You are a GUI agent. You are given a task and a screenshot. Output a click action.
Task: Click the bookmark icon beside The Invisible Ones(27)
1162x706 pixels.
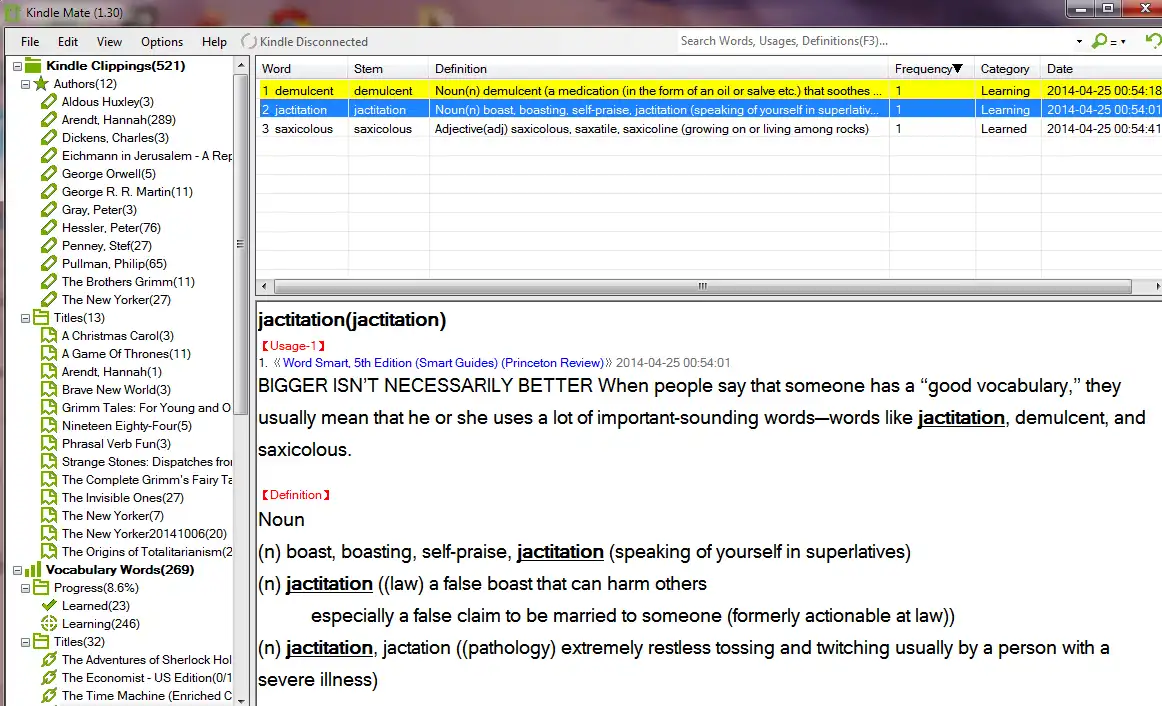click(49, 498)
